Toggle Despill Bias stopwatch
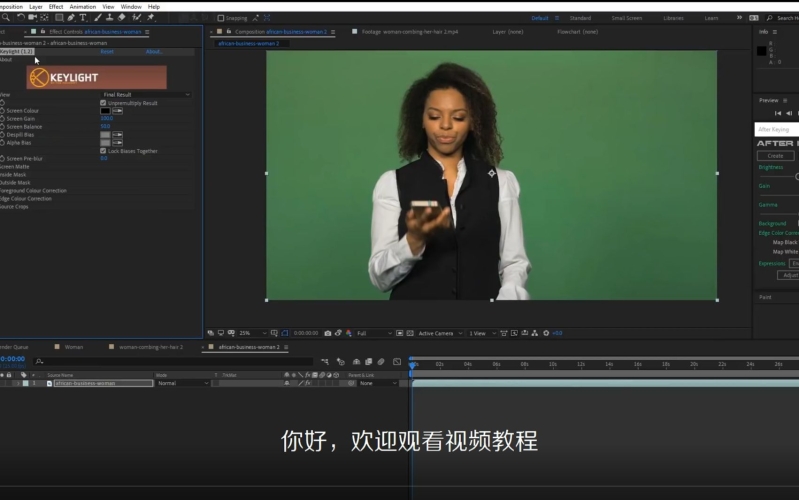The width and height of the screenshot is (799, 500). point(3,135)
